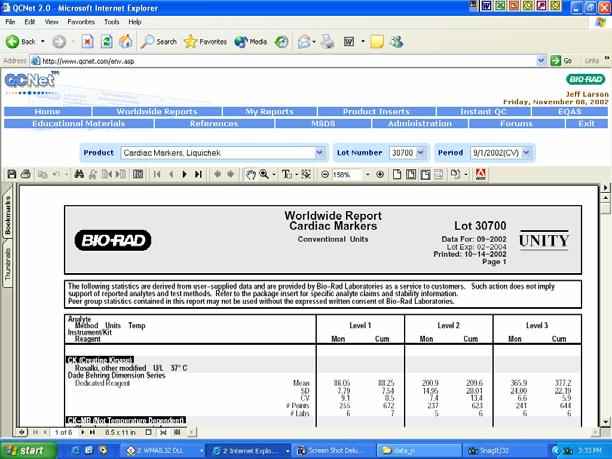
Task: Click the zoom percentage field 158%
Action: pos(347,174)
